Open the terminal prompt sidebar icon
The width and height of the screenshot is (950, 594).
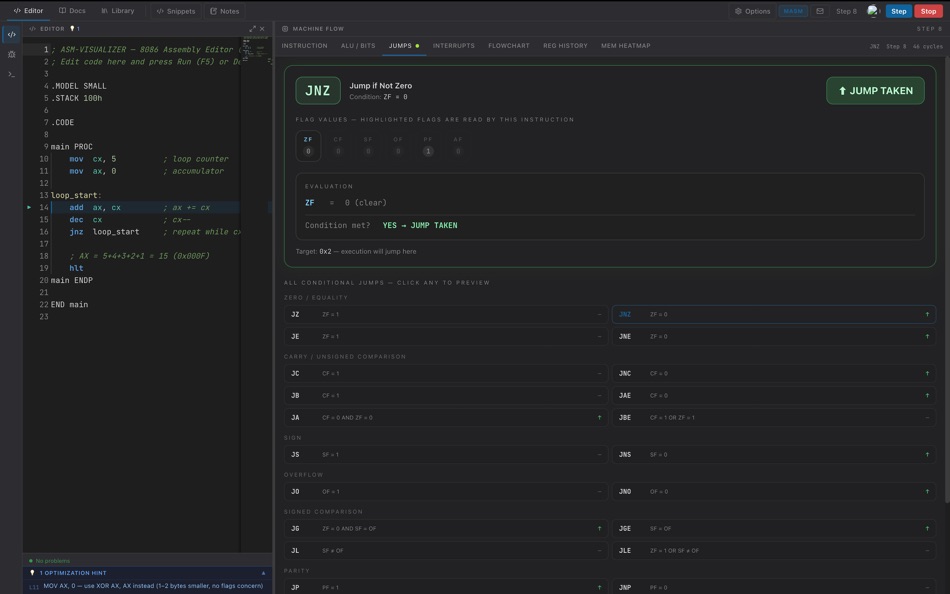[12, 75]
